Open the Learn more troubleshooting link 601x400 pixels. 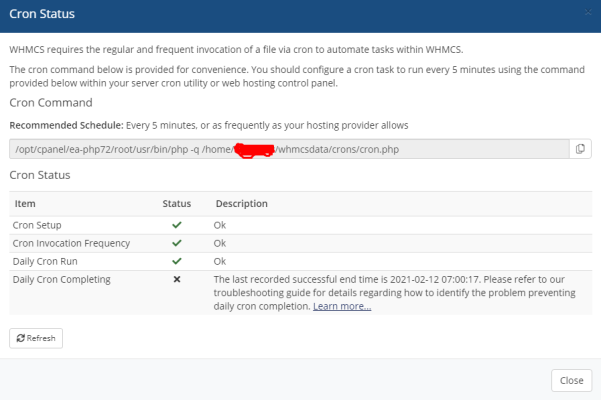[342, 306]
